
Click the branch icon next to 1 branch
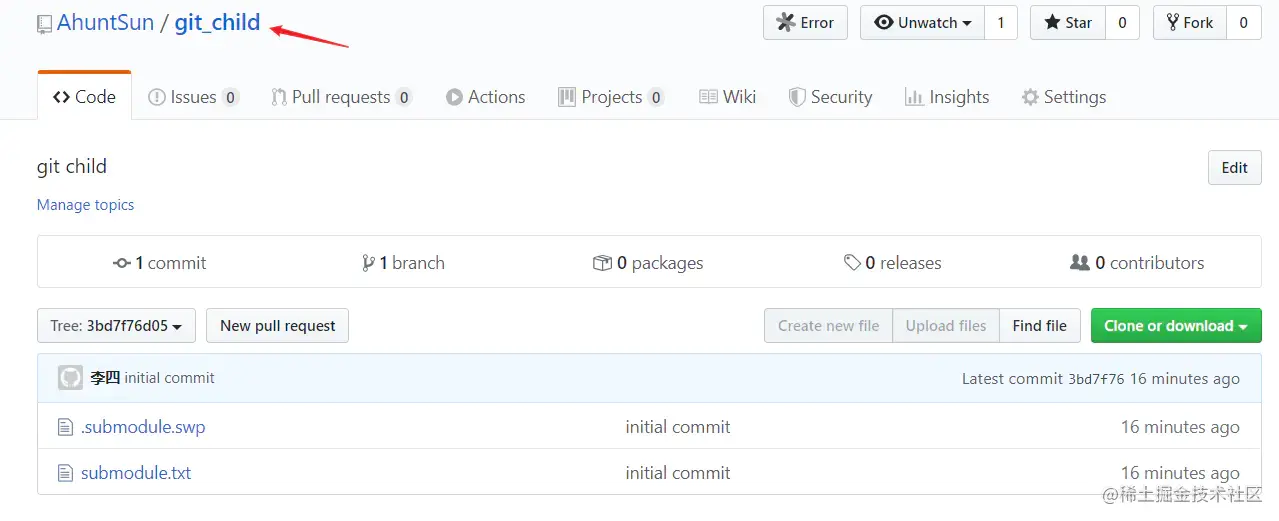(368, 263)
